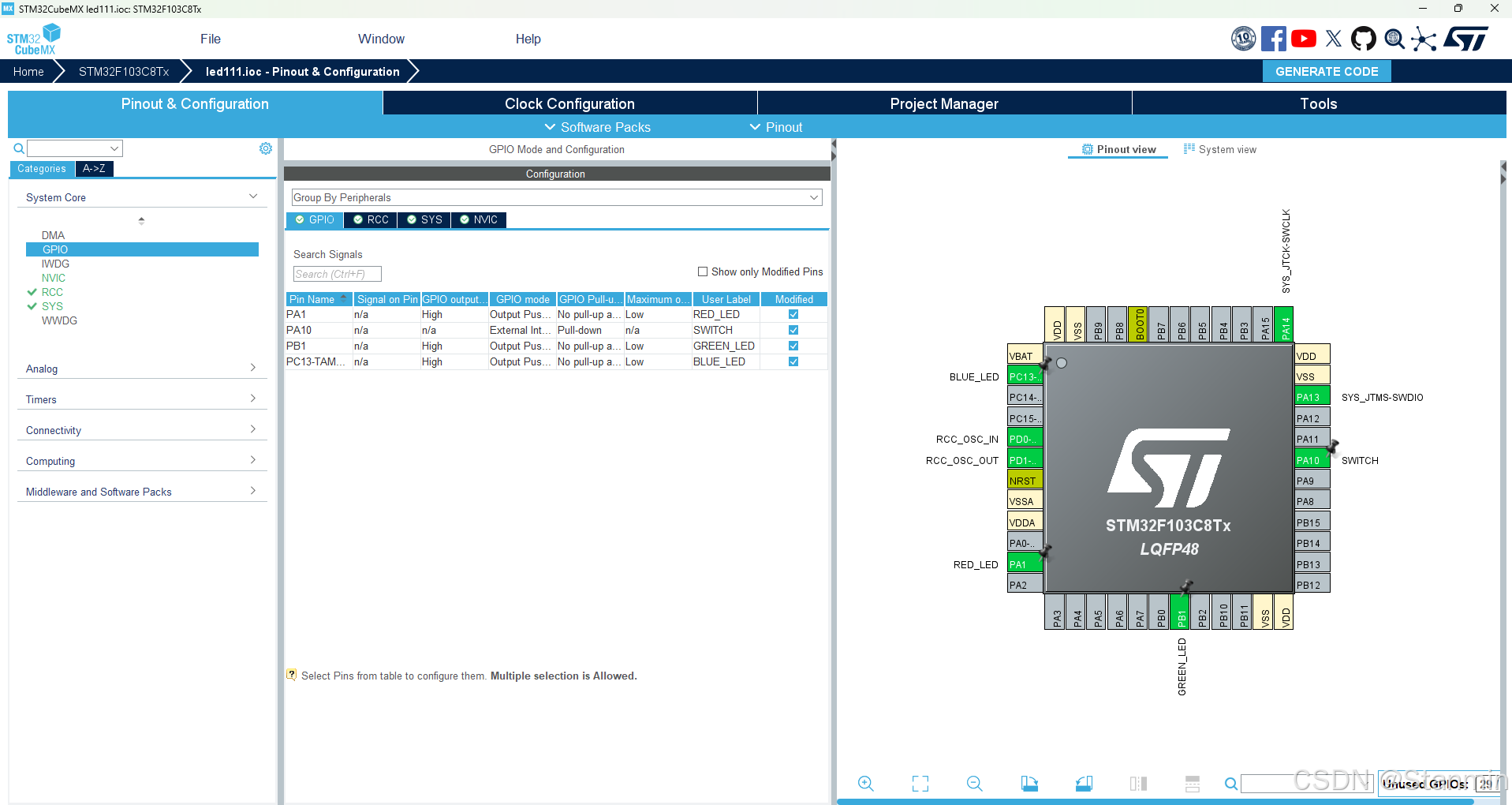Viewport: 1512px width, 805px height.
Task: Open the Facebook link icon
Action: 1273,39
